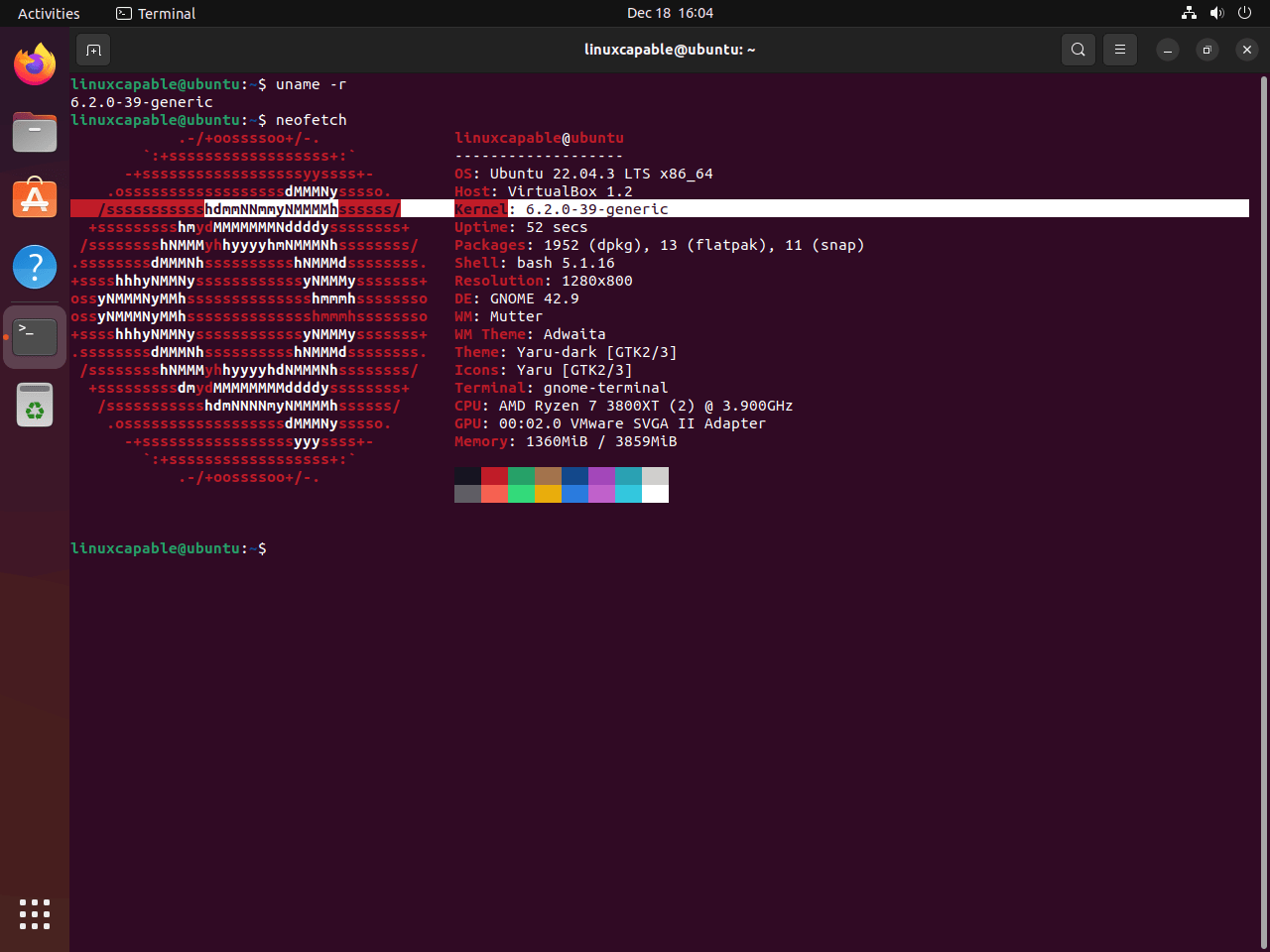
Task: Open the terminal hamburger menu
Action: (x=1120, y=49)
